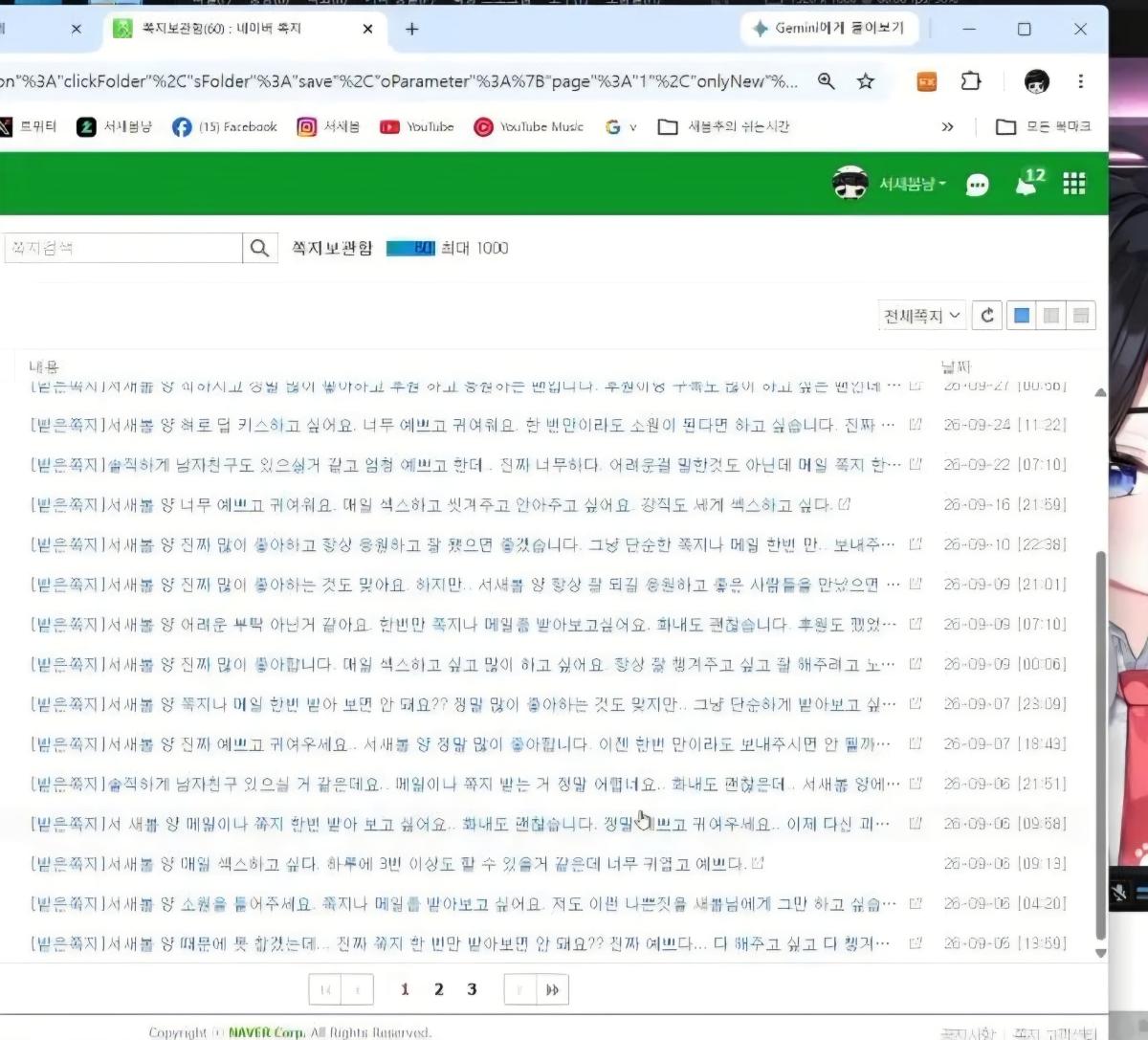Viewport: 1148px width, 1040px height.
Task: Open a new browser tab with plus
Action: (x=412, y=29)
